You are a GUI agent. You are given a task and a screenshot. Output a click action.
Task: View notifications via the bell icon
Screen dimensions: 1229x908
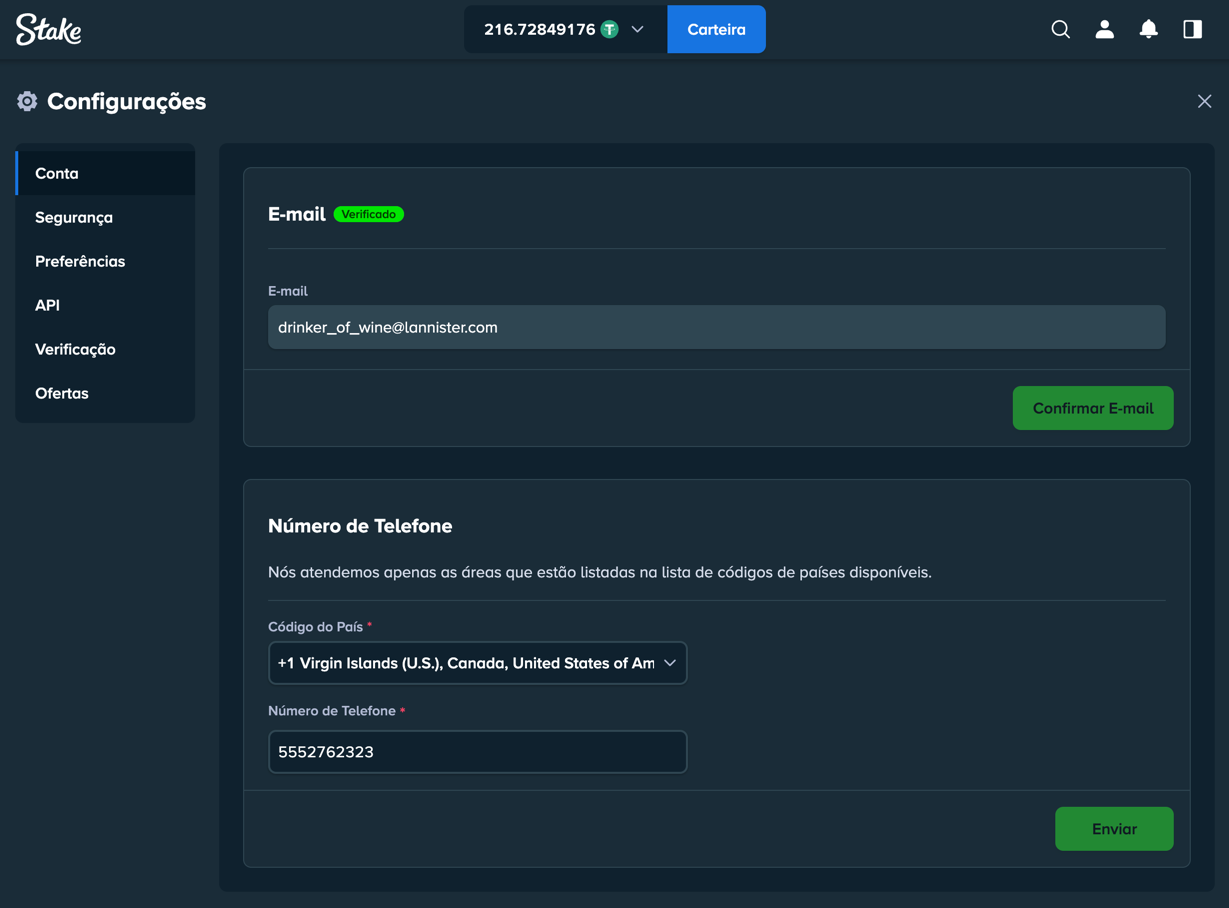pos(1148,29)
